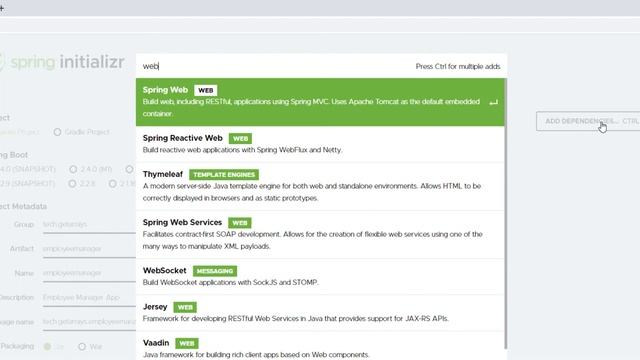
Task: Select the Spring Web dependency
Action: pos(320,102)
